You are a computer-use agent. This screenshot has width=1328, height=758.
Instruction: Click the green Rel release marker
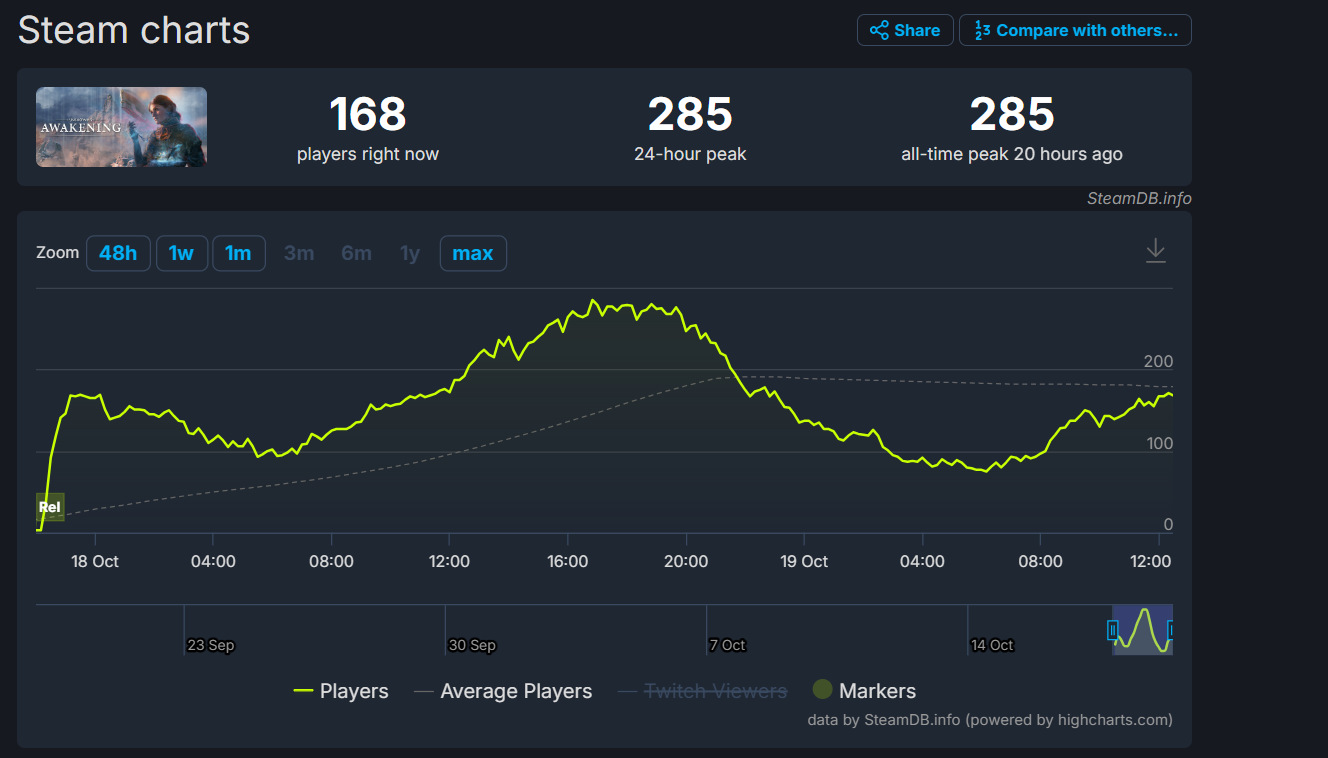pos(50,507)
